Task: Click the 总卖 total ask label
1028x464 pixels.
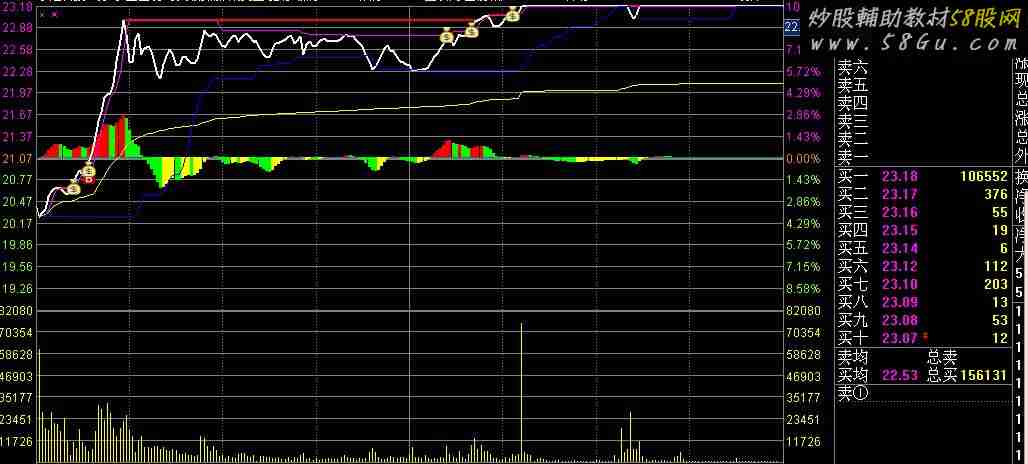Action: [942, 357]
